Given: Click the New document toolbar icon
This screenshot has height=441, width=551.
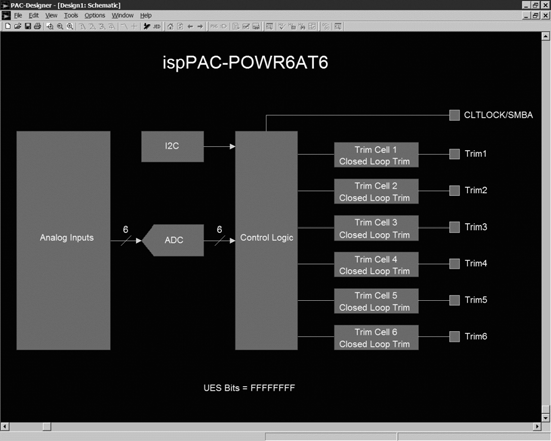Looking at the screenshot, I should click(x=8, y=26).
